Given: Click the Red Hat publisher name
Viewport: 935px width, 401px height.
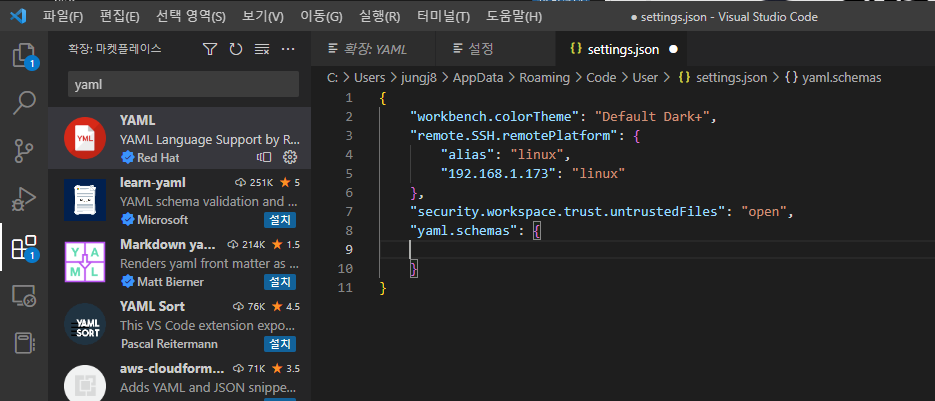Looking at the screenshot, I should [x=158, y=158].
